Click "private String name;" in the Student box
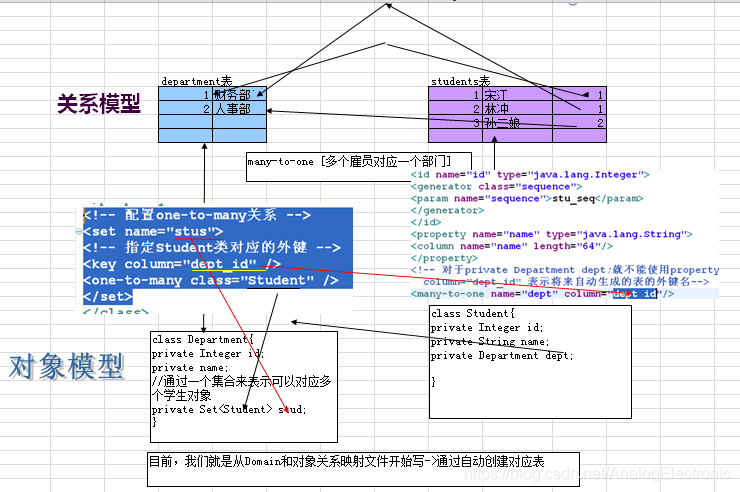Viewport: 740px width, 492px height. pyautogui.click(x=489, y=341)
